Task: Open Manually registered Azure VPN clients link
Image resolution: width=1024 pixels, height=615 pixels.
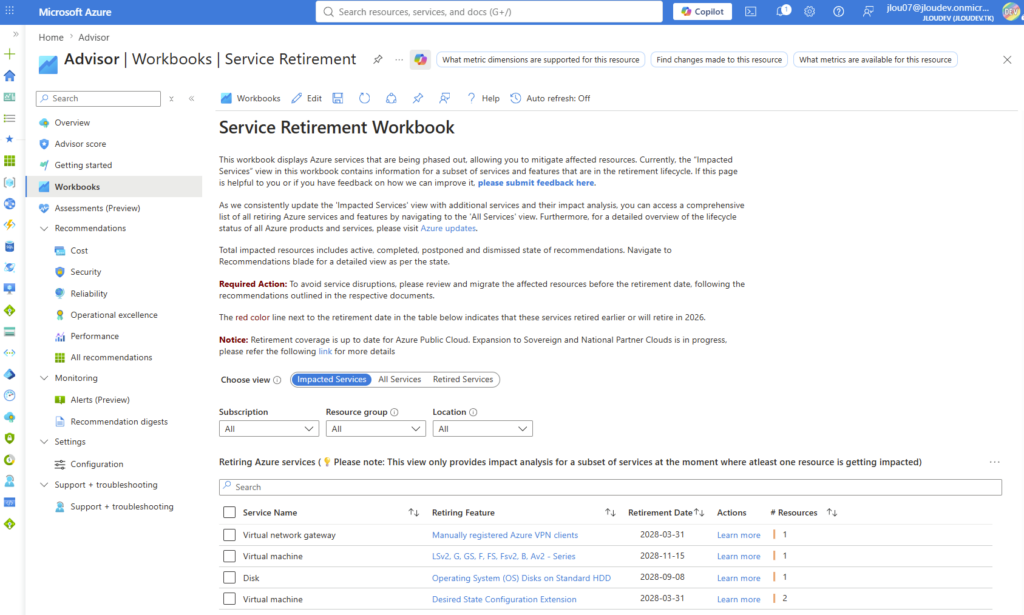Action: [505, 535]
